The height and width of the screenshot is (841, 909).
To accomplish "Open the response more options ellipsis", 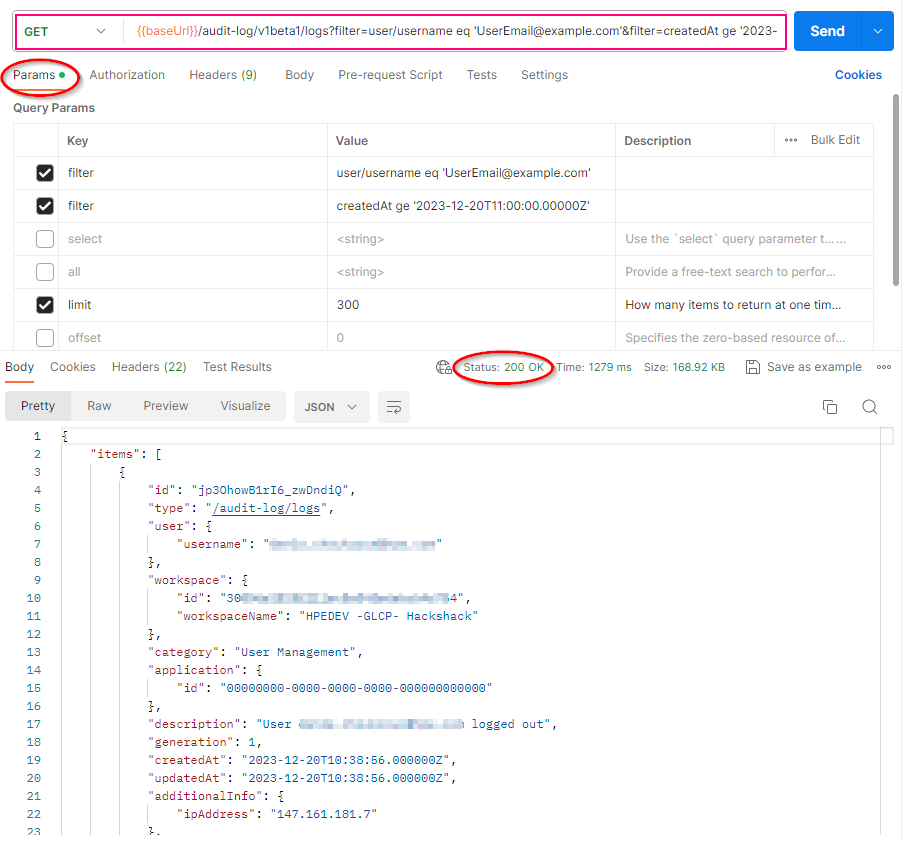I will tap(883, 367).
